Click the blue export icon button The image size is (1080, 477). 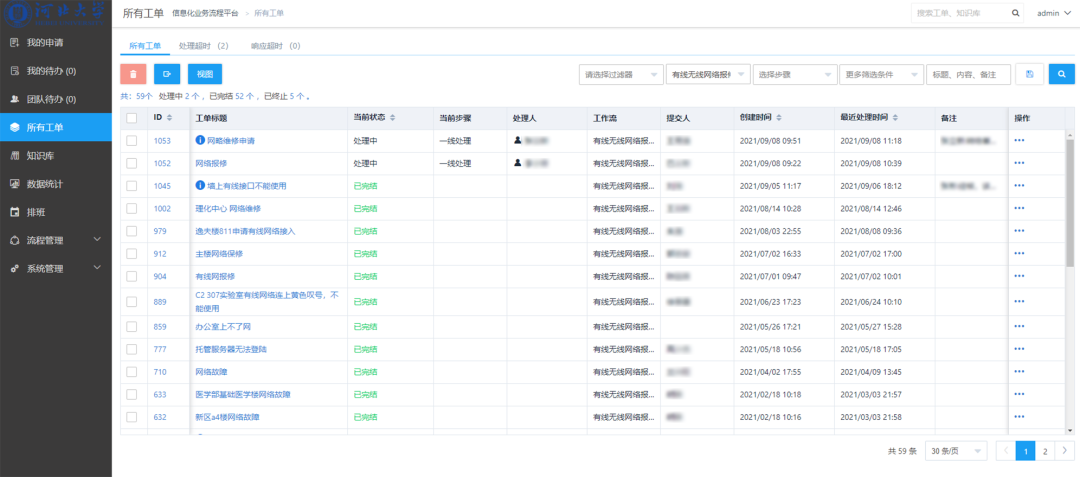pyautogui.click(x=167, y=74)
